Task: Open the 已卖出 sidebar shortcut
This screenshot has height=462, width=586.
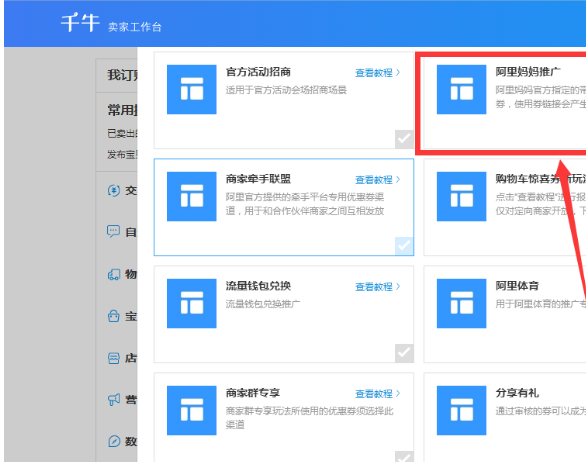Action: (x=122, y=133)
